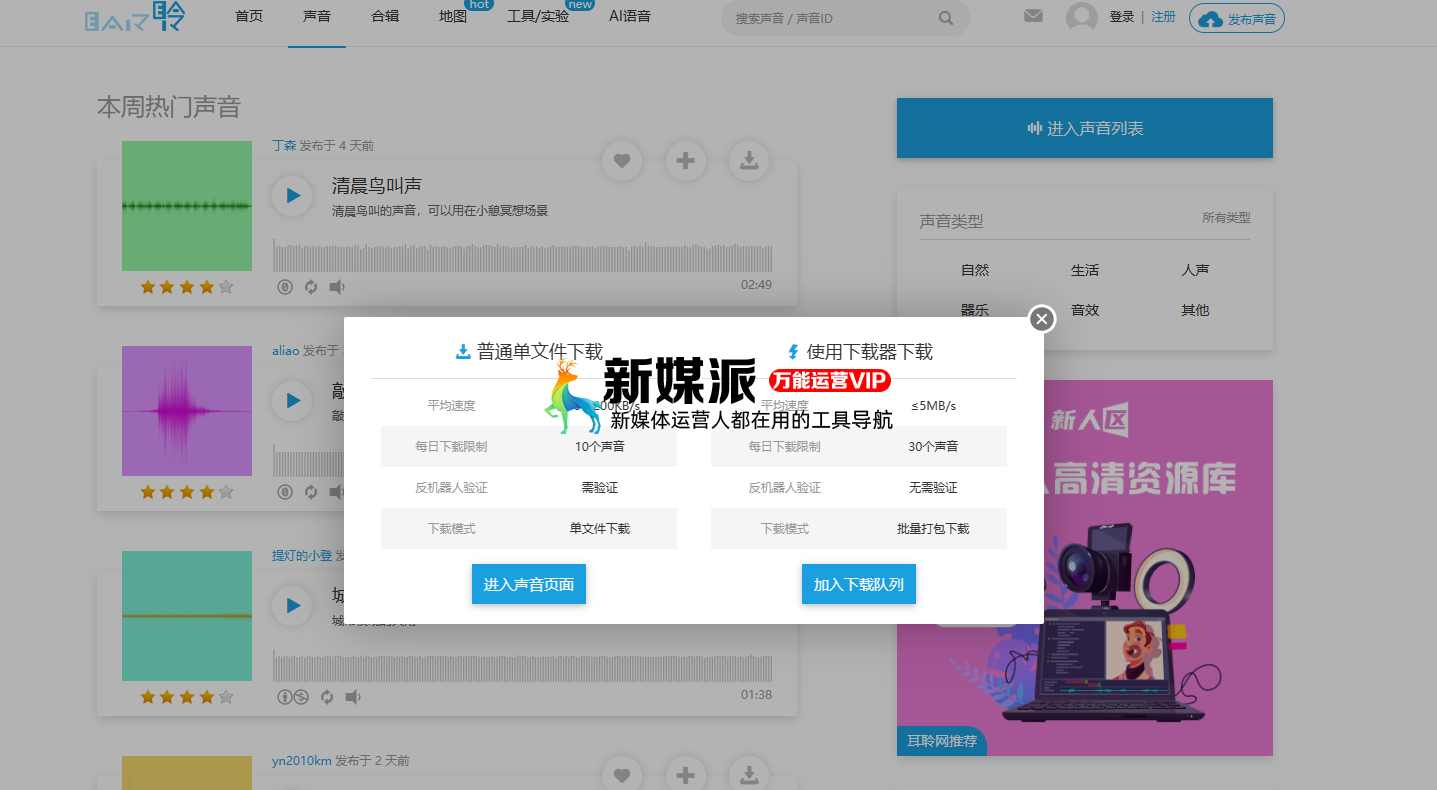Open the 清晨鸟叫声 title link
The image size is (1437, 790).
point(377,185)
